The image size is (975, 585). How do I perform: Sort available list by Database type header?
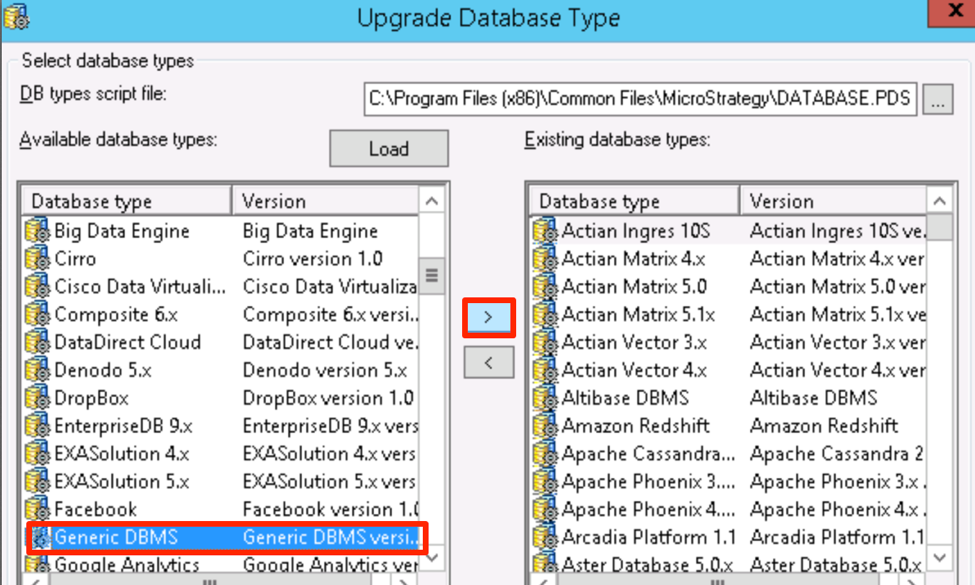tap(127, 201)
